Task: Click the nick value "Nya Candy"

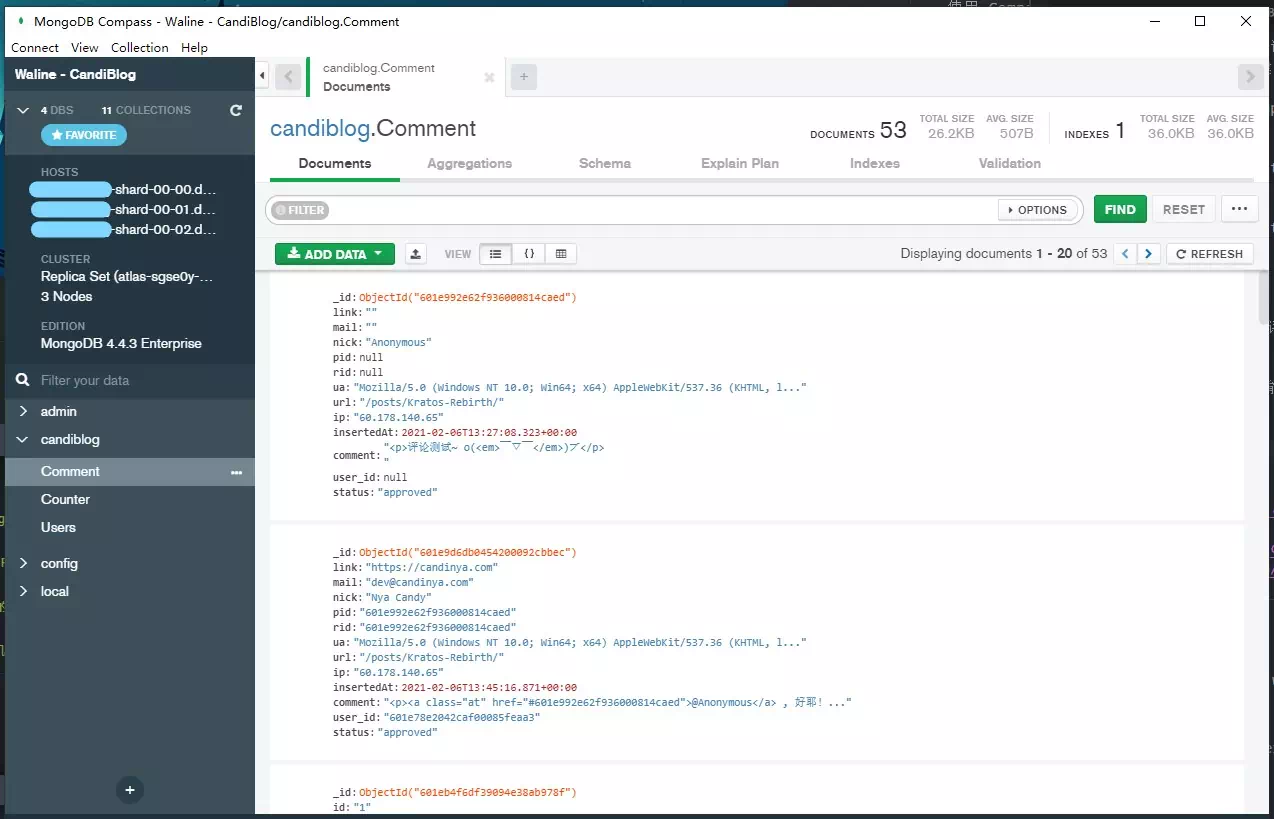Action: [x=398, y=597]
